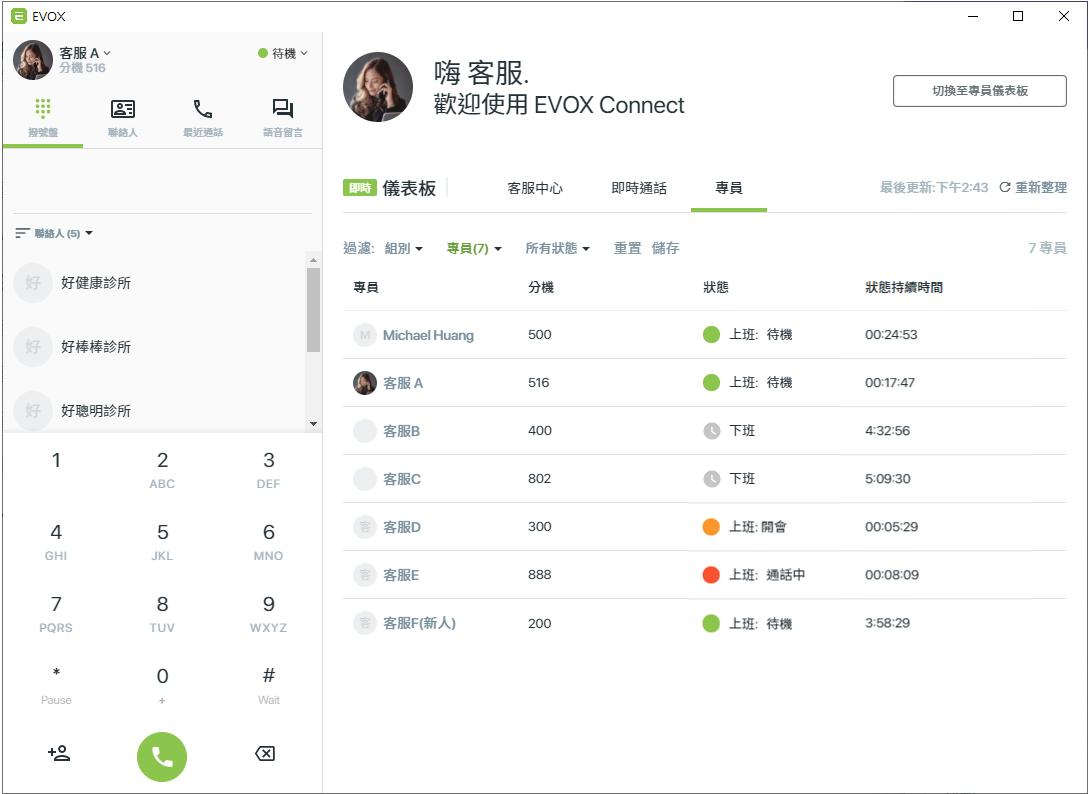Viewport: 1090px width, 794px height.
Task: Click the backspace delete icon
Action: [x=265, y=753]
